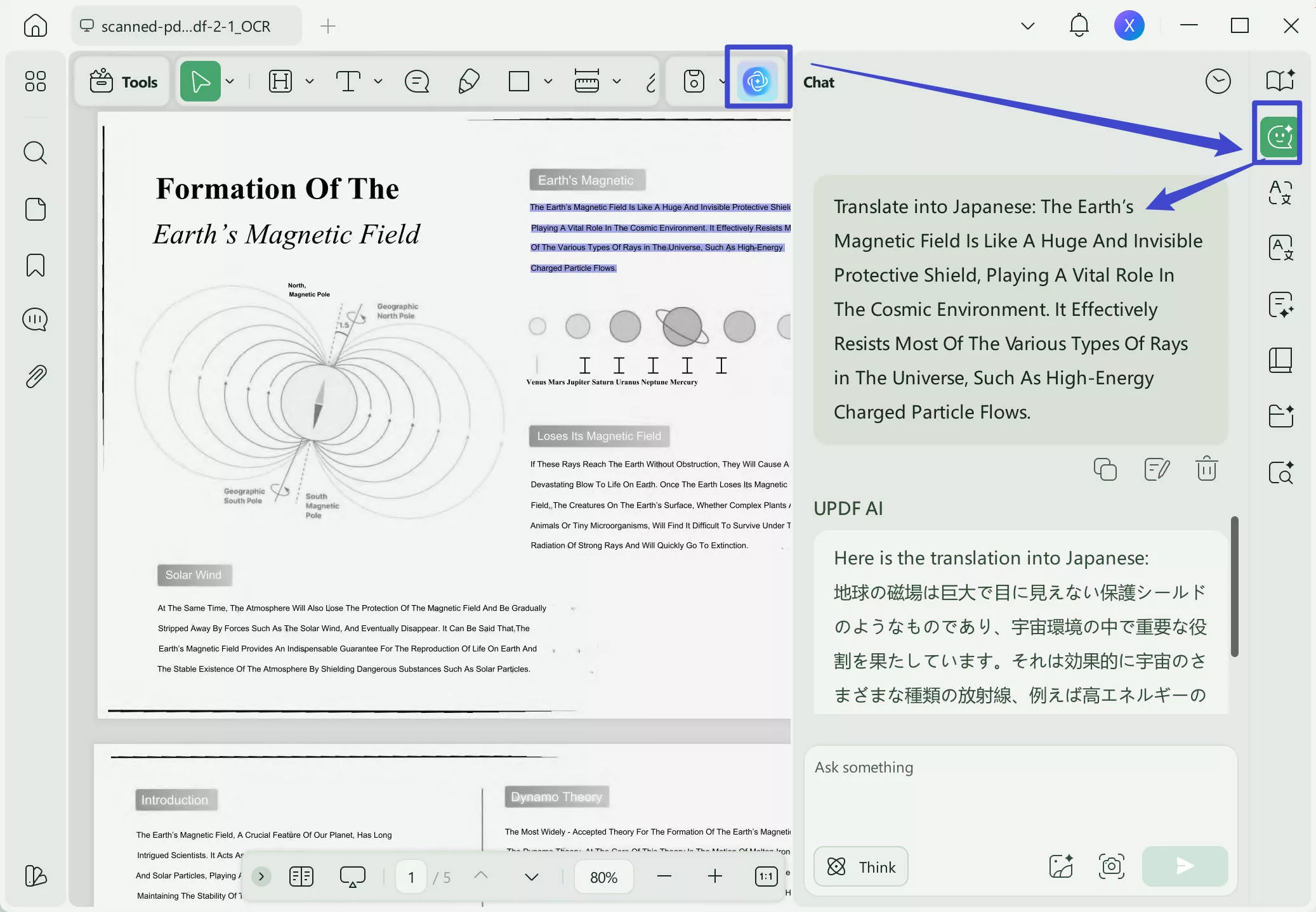Screen dimensions: 1316x912
Task: Open bookmarks in the left sidebar
Action: pyautogui.click(x=36, y=265)
